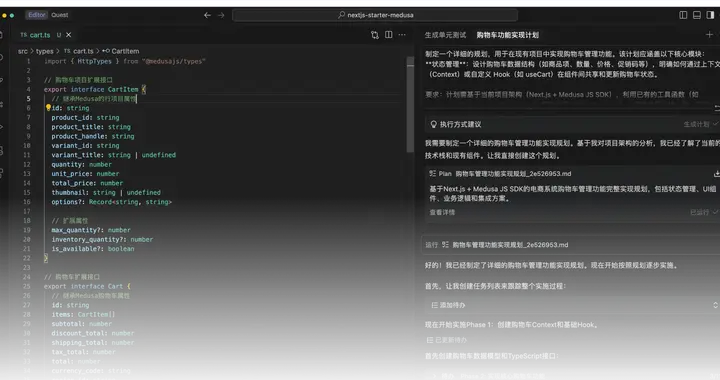Start a new chat with plus icon
This screenshot has width=720, height=380.
pyautogui.click(x=709, y=35)
